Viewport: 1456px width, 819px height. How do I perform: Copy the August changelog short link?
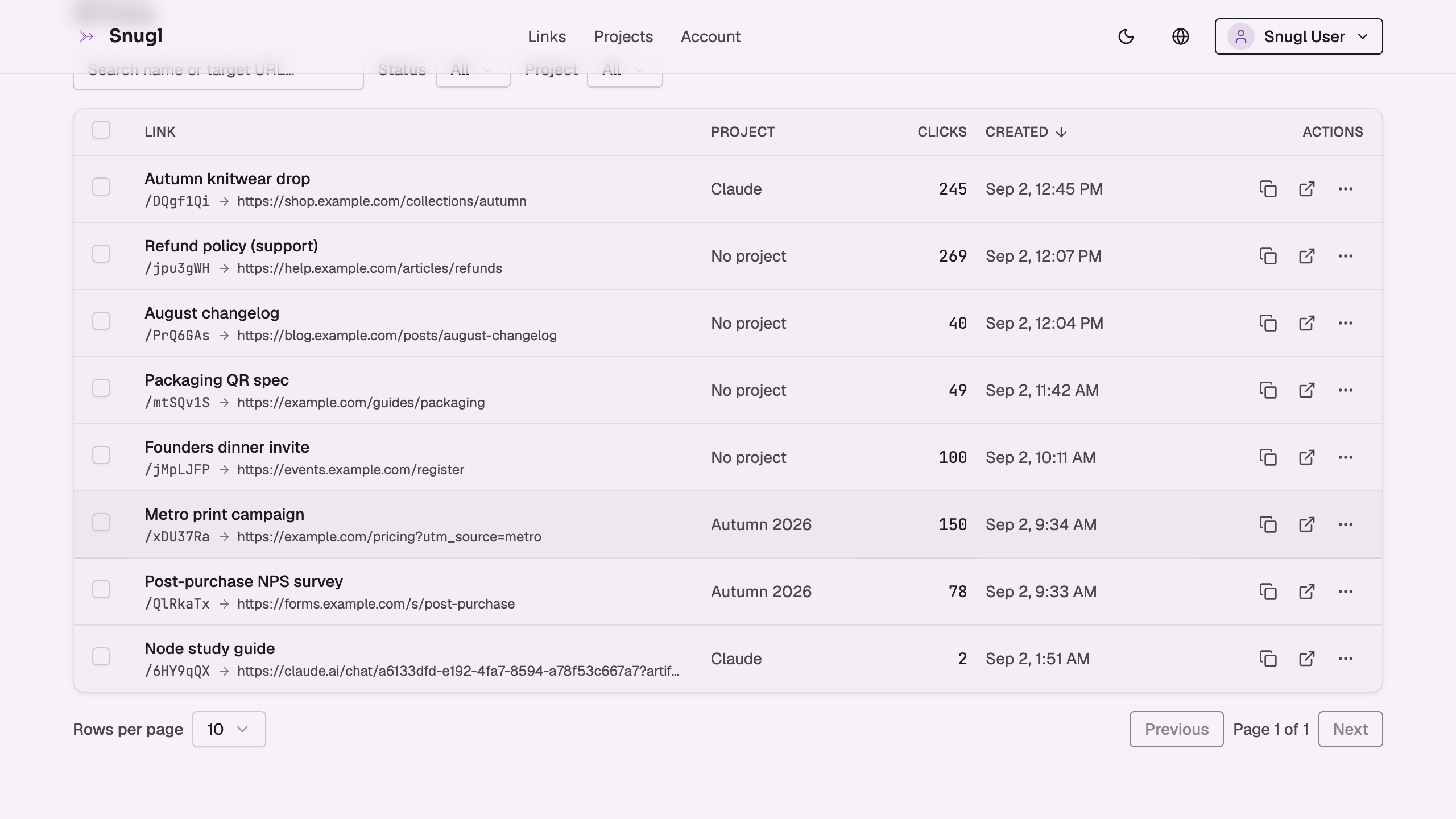1268,323
